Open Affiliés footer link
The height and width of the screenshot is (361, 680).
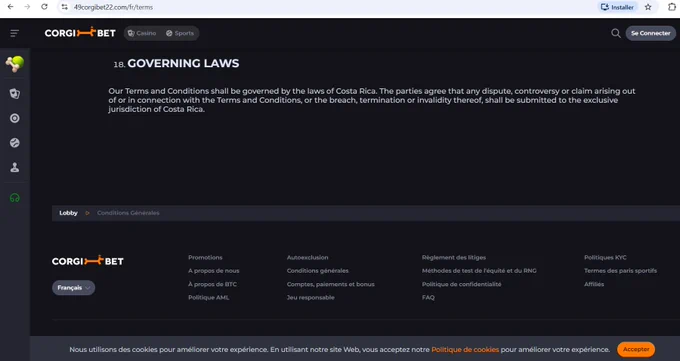(594, 284)
